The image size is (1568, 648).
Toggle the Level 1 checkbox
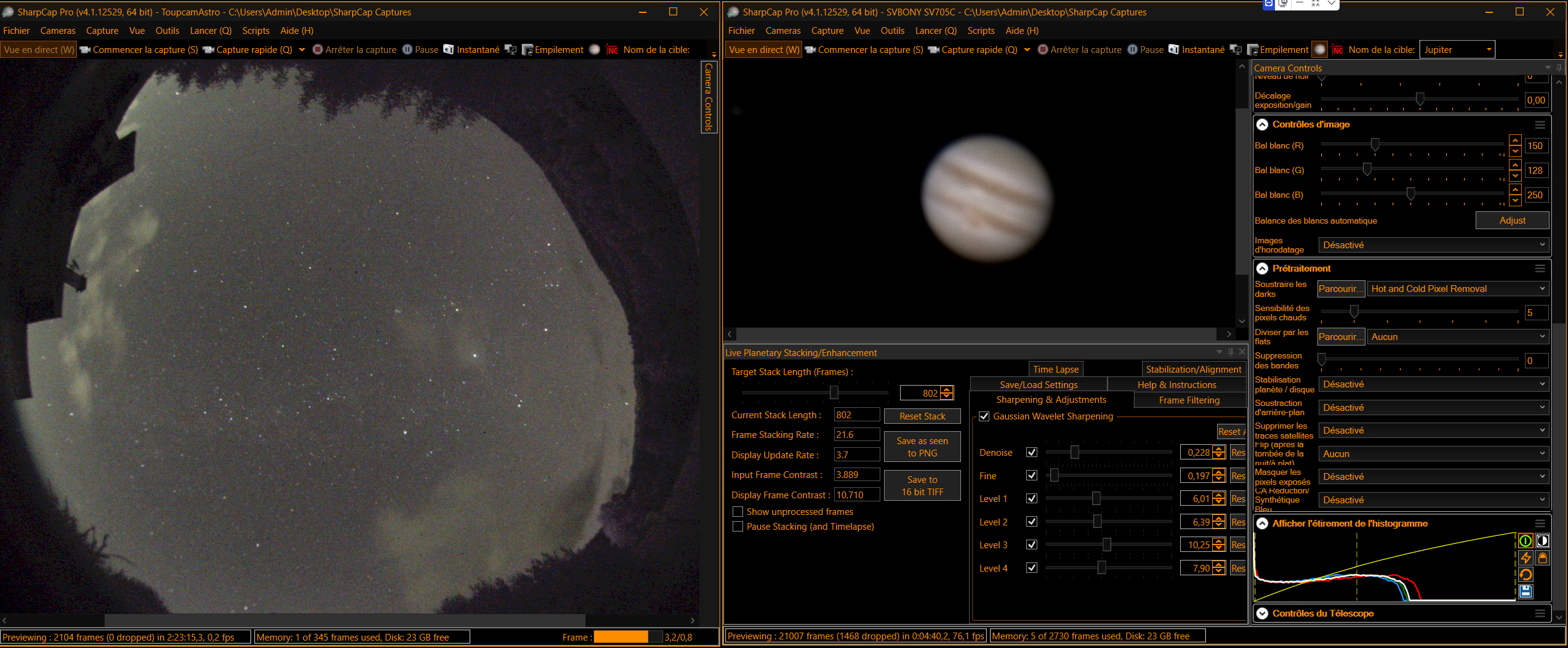(x=1032, y=498)
